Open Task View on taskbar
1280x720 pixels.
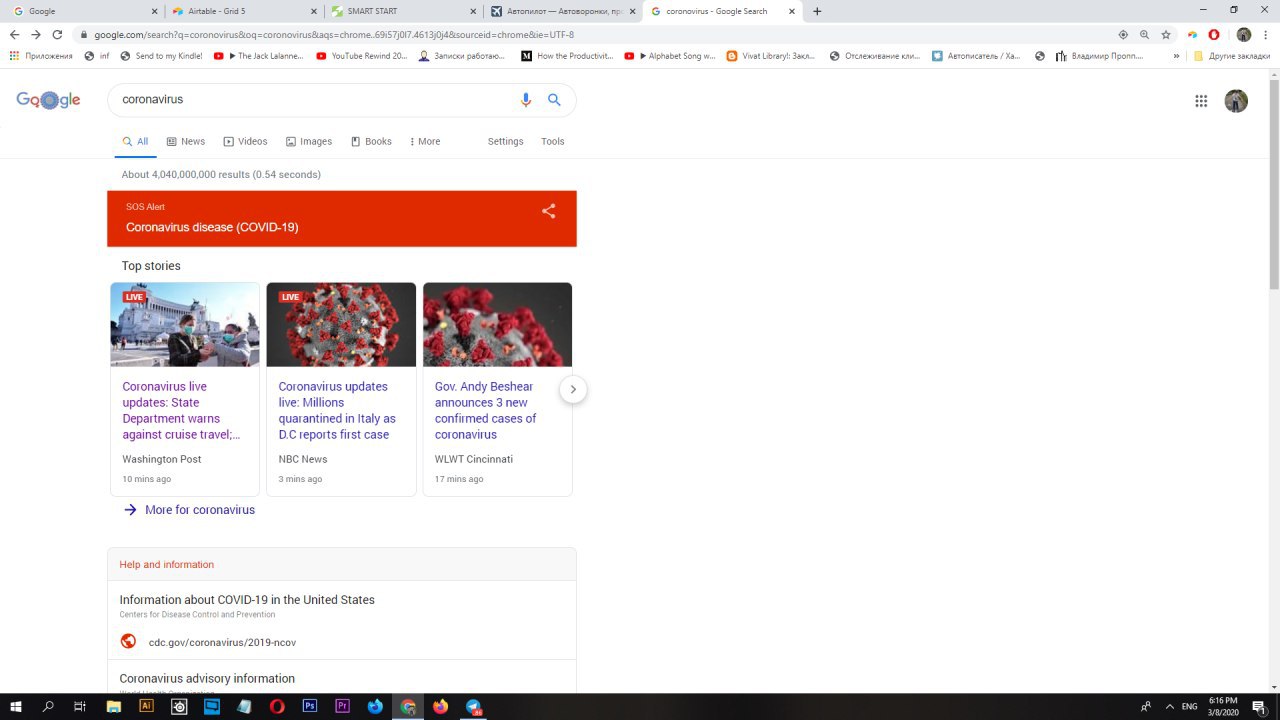point(80,706)
